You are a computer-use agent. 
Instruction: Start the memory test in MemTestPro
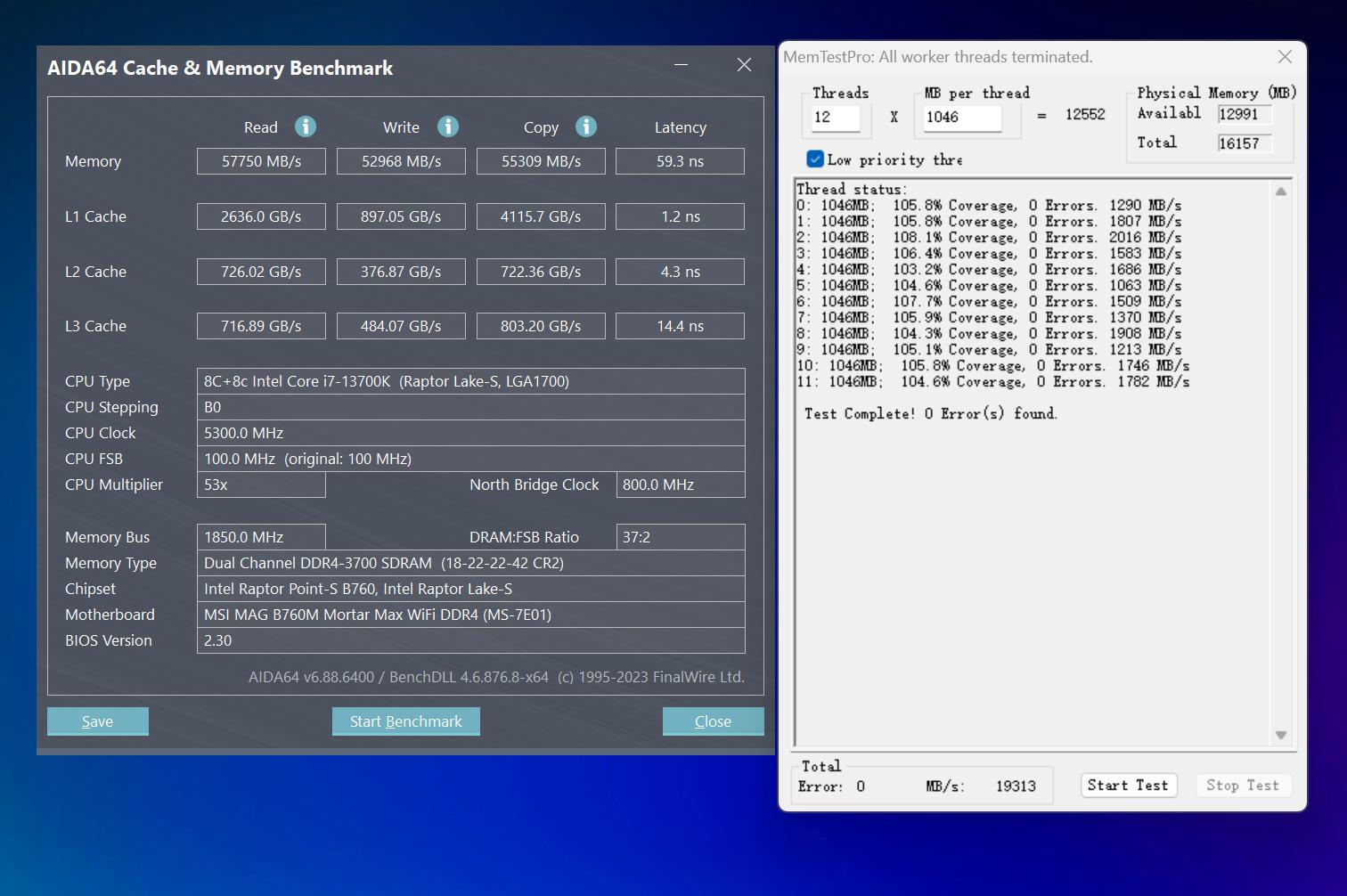pyautogui.click(x=1127, y=786)
